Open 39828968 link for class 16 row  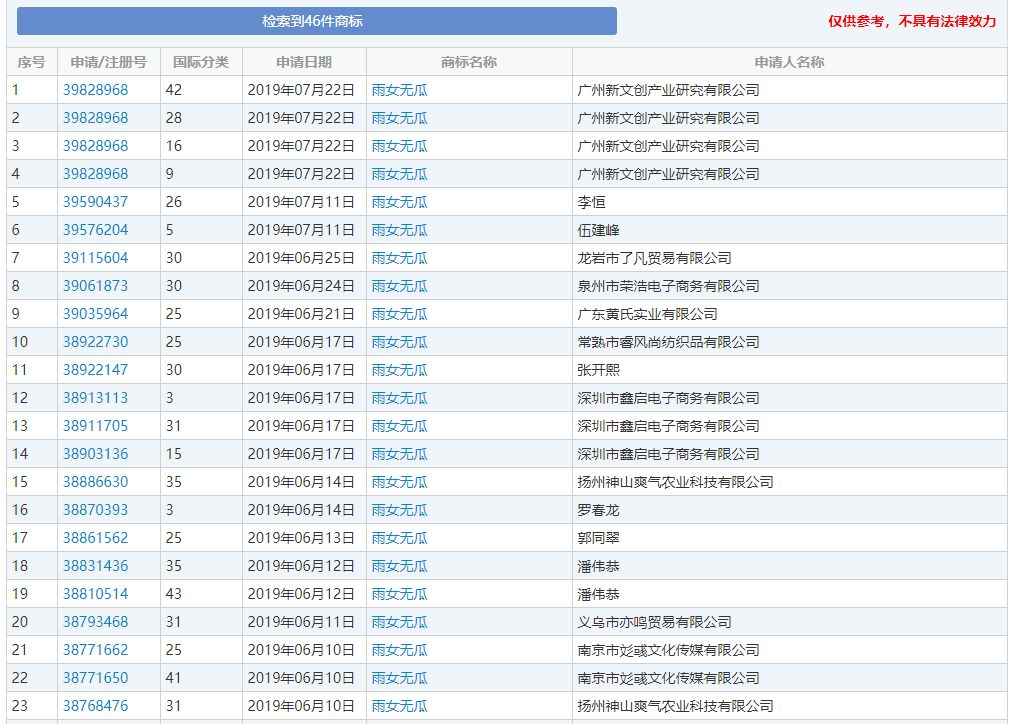click(96, 146)
